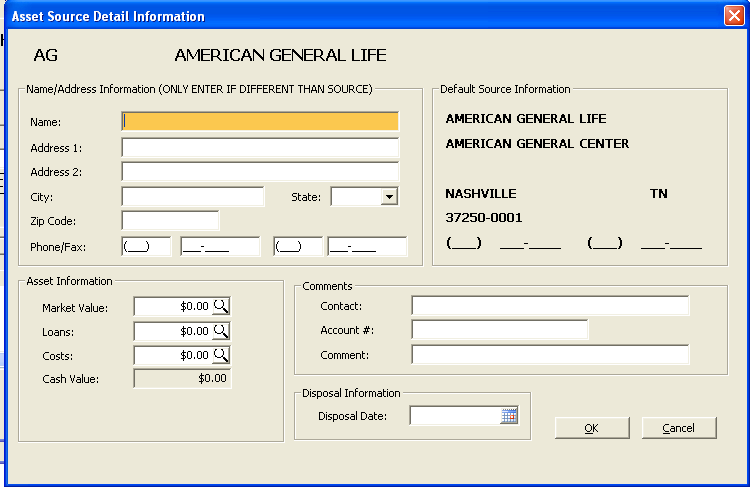The width and height of the screenshot is (750, 487).
Task: Click the Market Value magnifier lookup icon
Action: pyautogui.click(x=221, y=307)
